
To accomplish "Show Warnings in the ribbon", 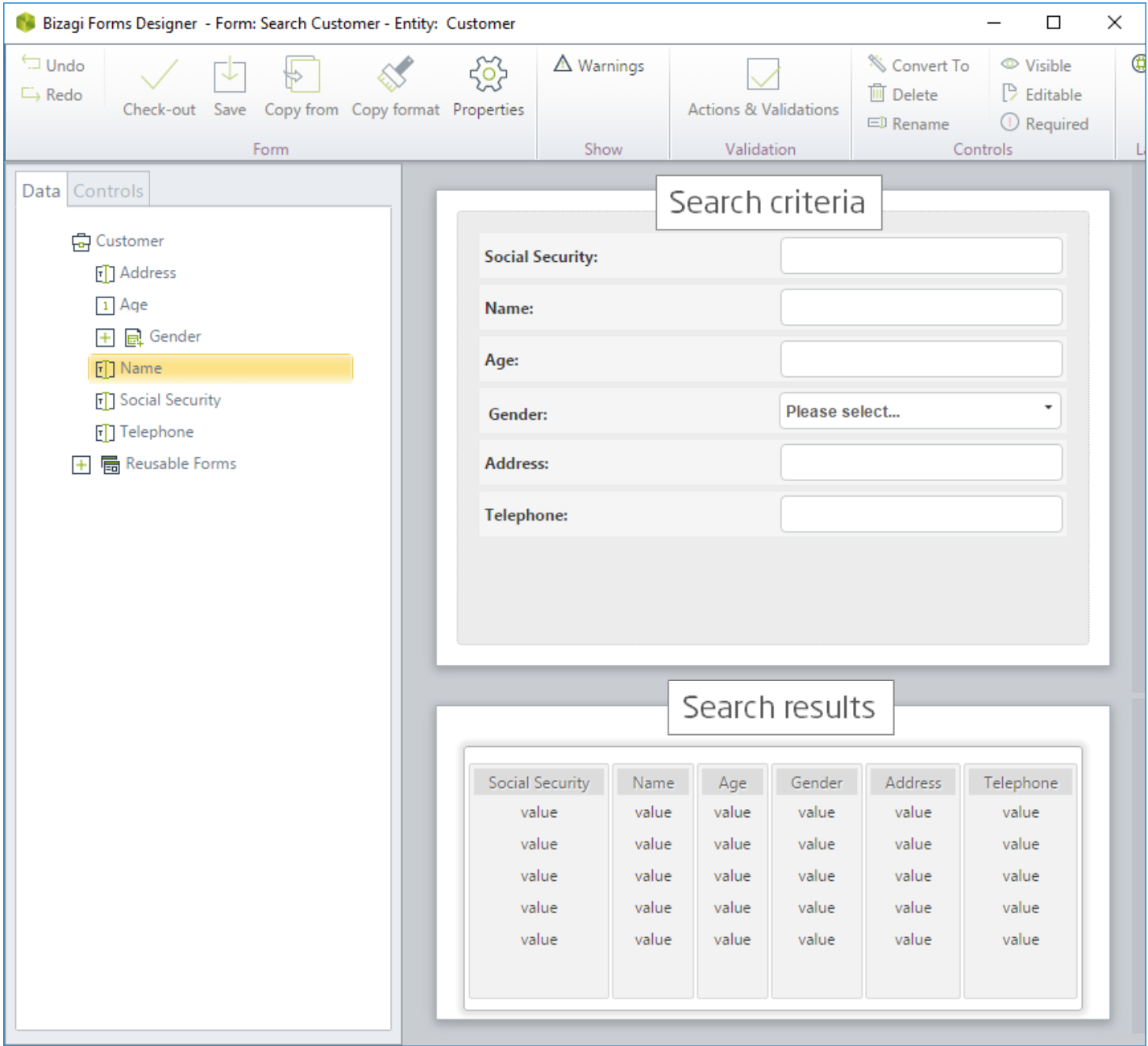I will coord(599,65).
